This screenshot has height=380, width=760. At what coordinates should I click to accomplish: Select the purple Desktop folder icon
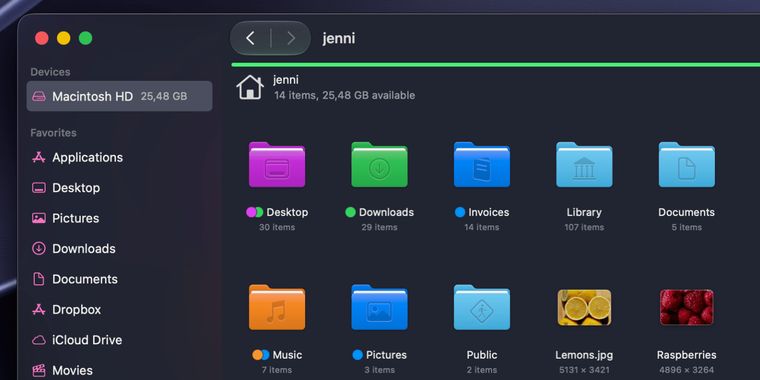click(277, 165)
